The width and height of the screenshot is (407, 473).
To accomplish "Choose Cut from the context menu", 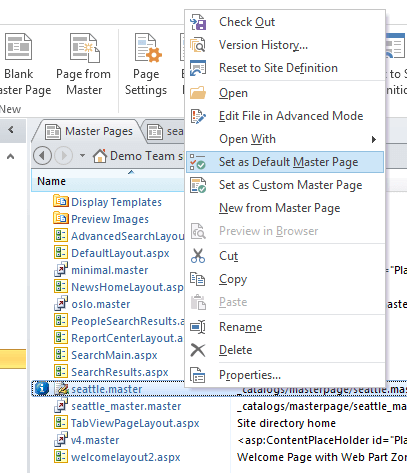I will coord(229,256).
